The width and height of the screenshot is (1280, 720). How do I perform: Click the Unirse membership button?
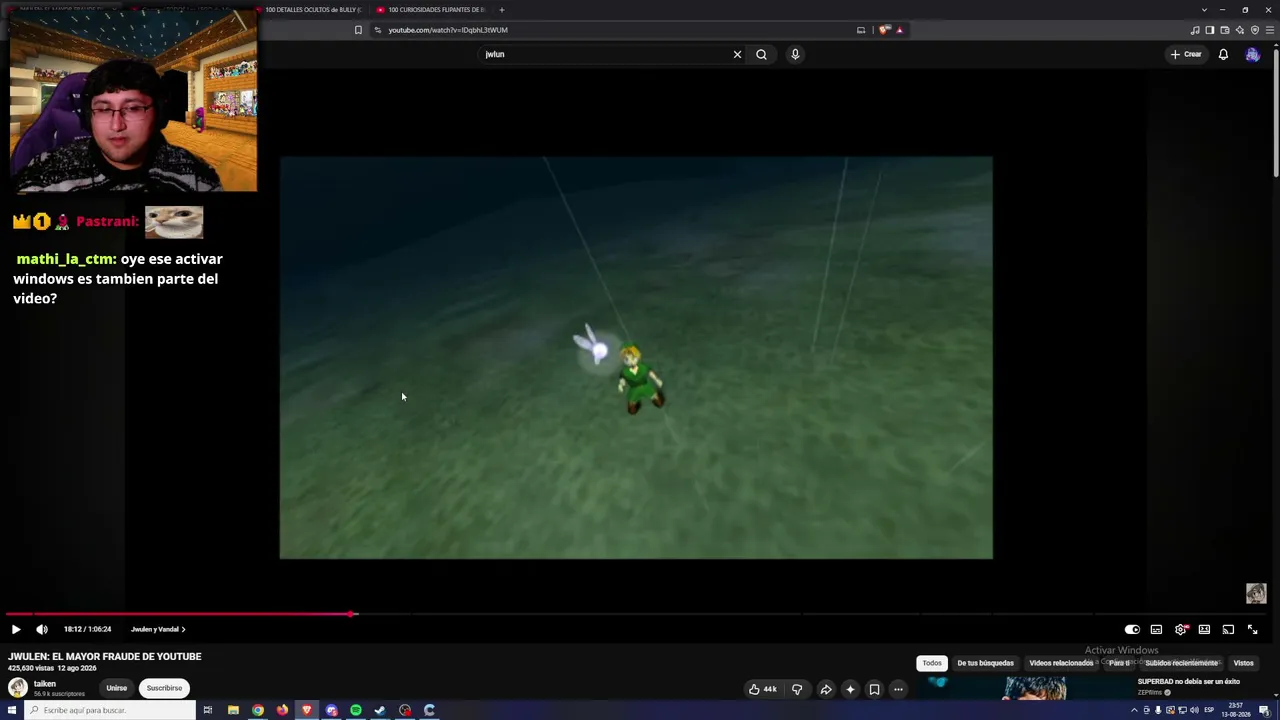click(117, 688)
